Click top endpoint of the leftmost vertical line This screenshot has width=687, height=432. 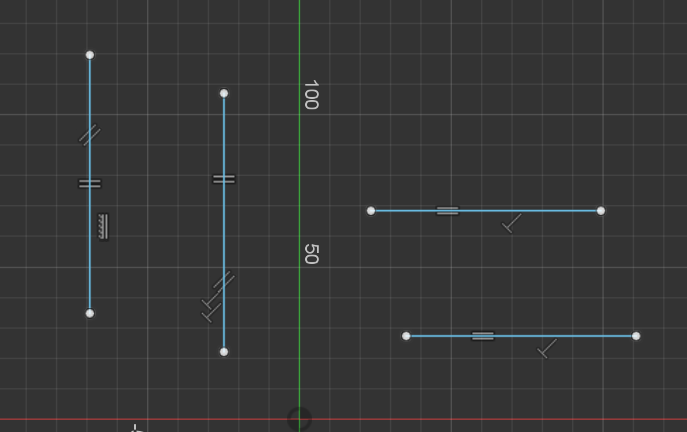90,55
